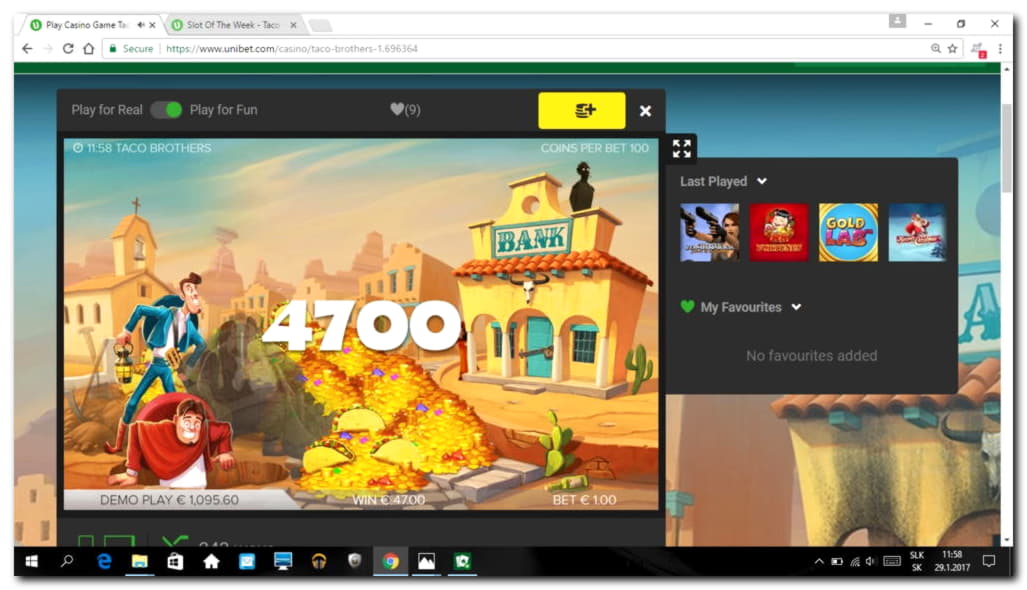This screenshot has width=1027, height=590.
Task: Open the headphones app in taskbar
Action: tap(319, 561)
